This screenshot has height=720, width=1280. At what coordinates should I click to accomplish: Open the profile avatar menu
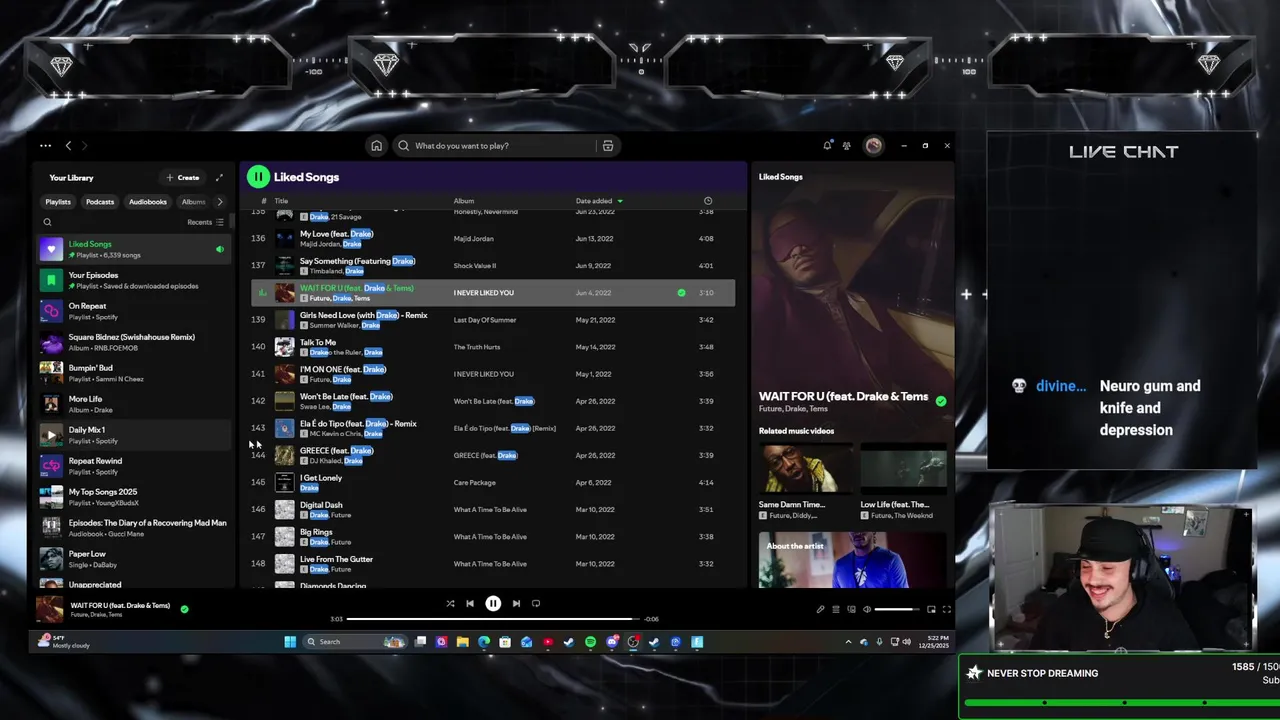click(x=874, y=146)
